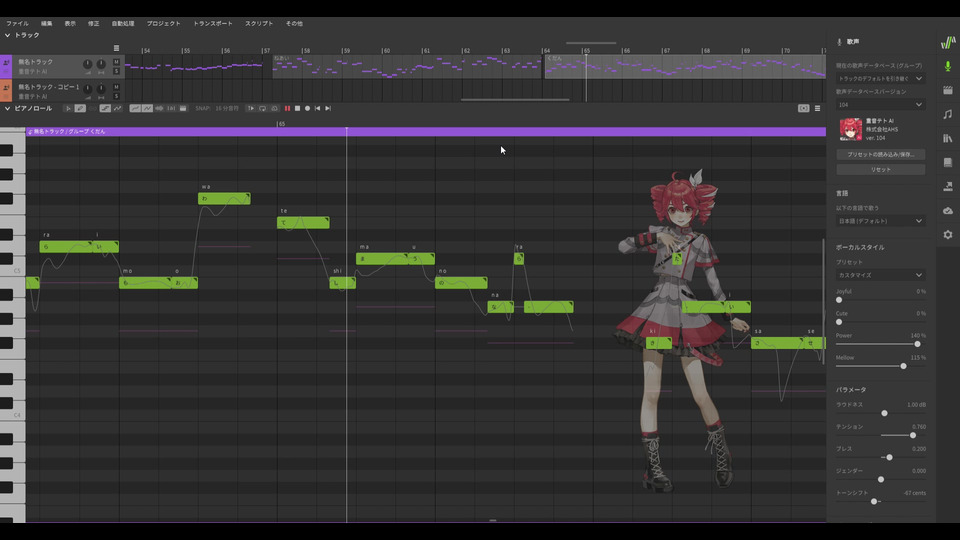The width and height of the screenshot is (960, 540).
Task: Open the Voice (microphone) panel icon
Action: click(948, 66)
